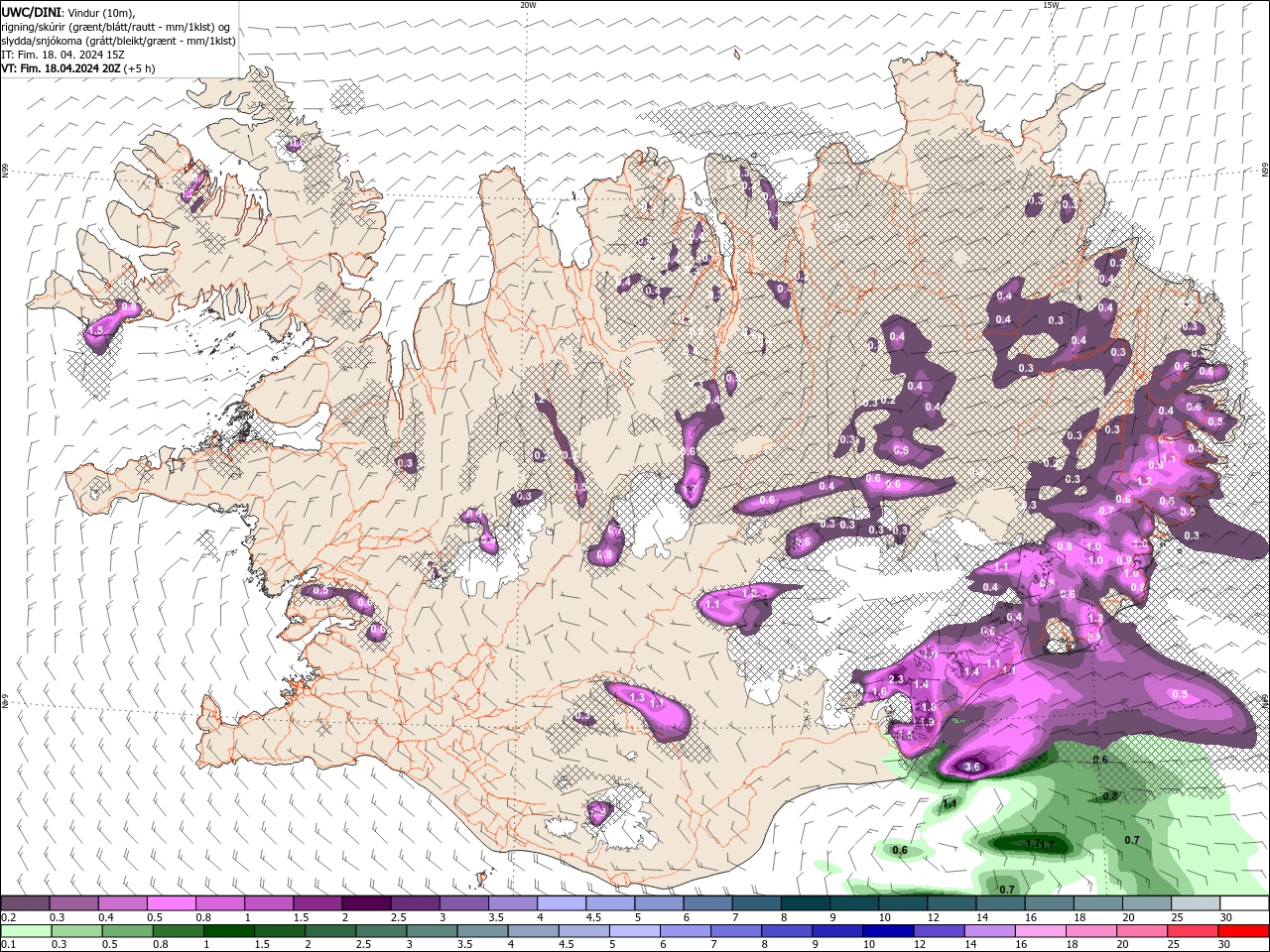Image resolution: width=1270 pixels, height=952 pixels.
Task: Pick the lower legend swatch labeled 0.3
Action: pos(76,931)
